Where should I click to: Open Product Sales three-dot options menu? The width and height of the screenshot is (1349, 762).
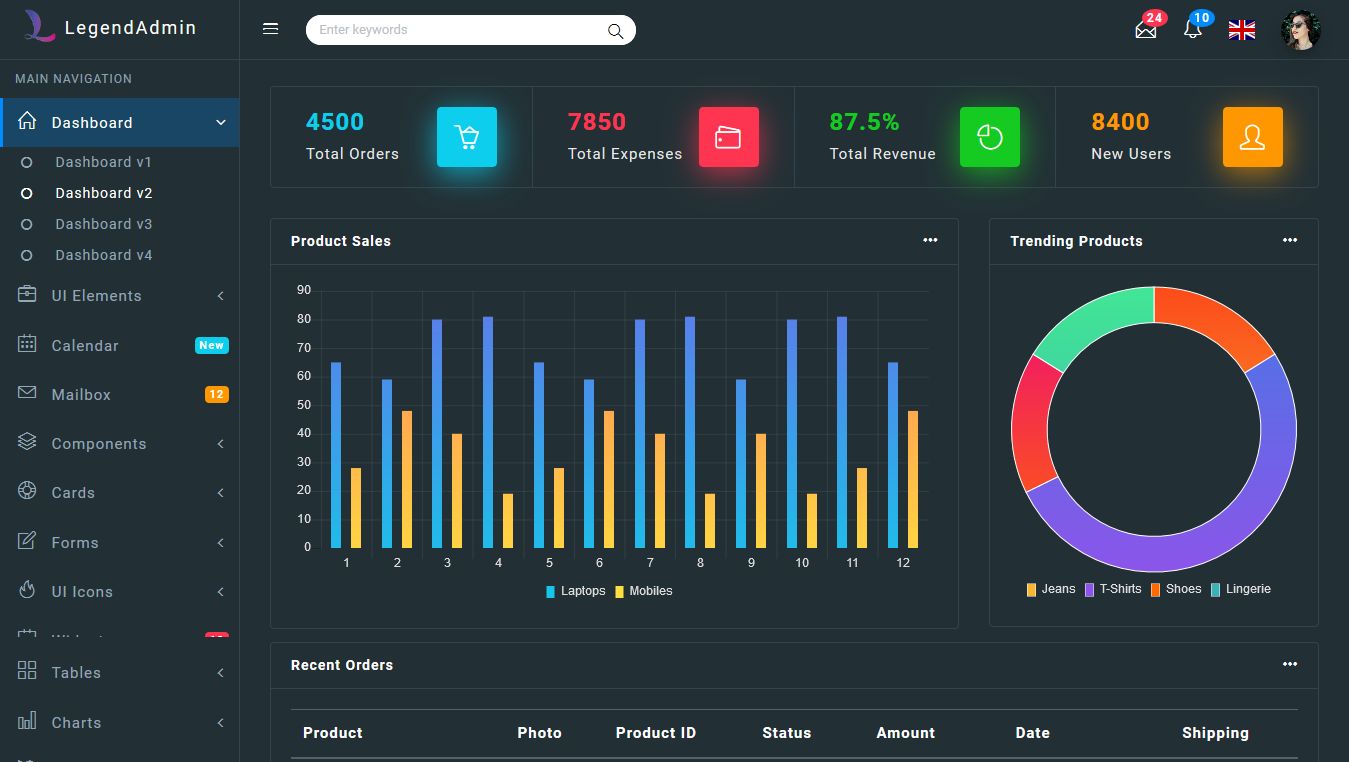pos(930,241)
